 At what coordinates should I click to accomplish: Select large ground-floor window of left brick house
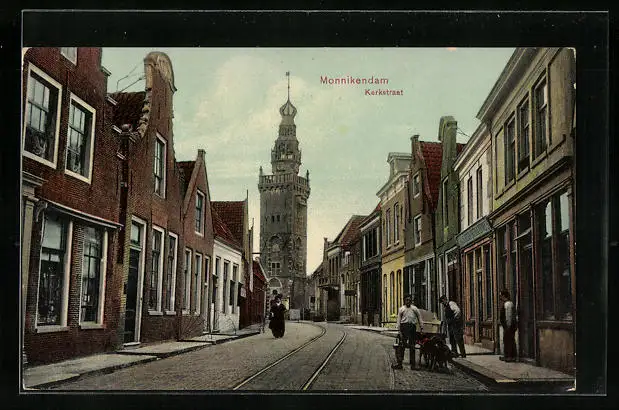tap(52, 270)
